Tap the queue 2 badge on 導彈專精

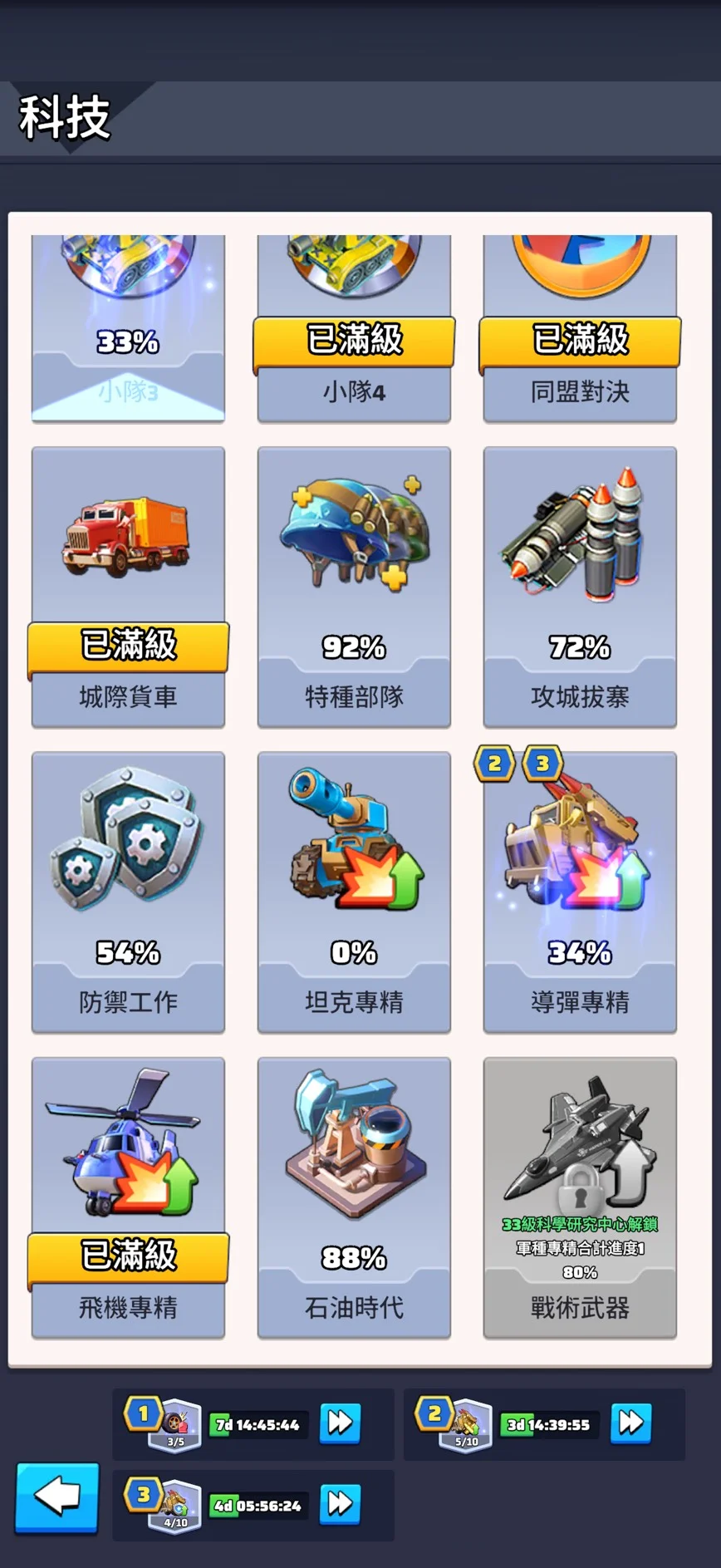pos(494,764)
